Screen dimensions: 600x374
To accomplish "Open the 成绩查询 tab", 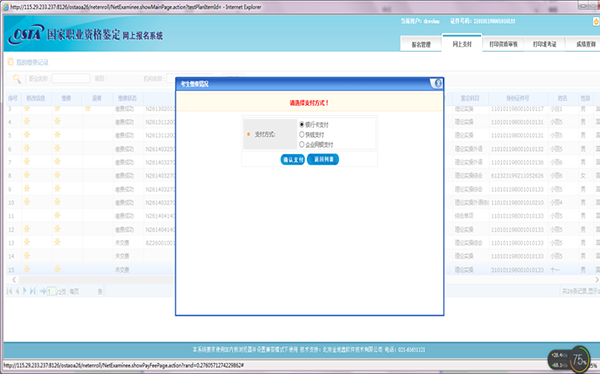I will (585, 44).
